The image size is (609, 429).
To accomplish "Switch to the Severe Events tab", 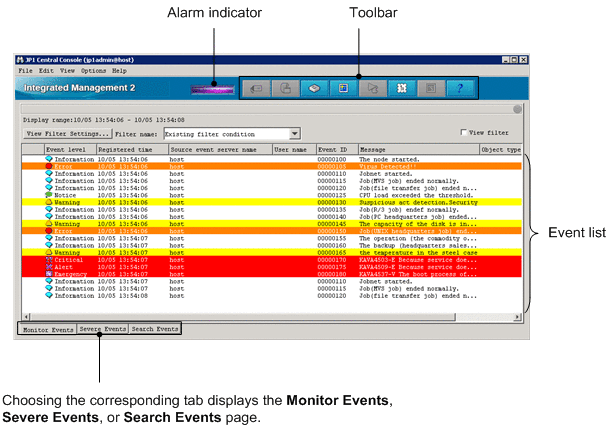I will click(103, 328).
